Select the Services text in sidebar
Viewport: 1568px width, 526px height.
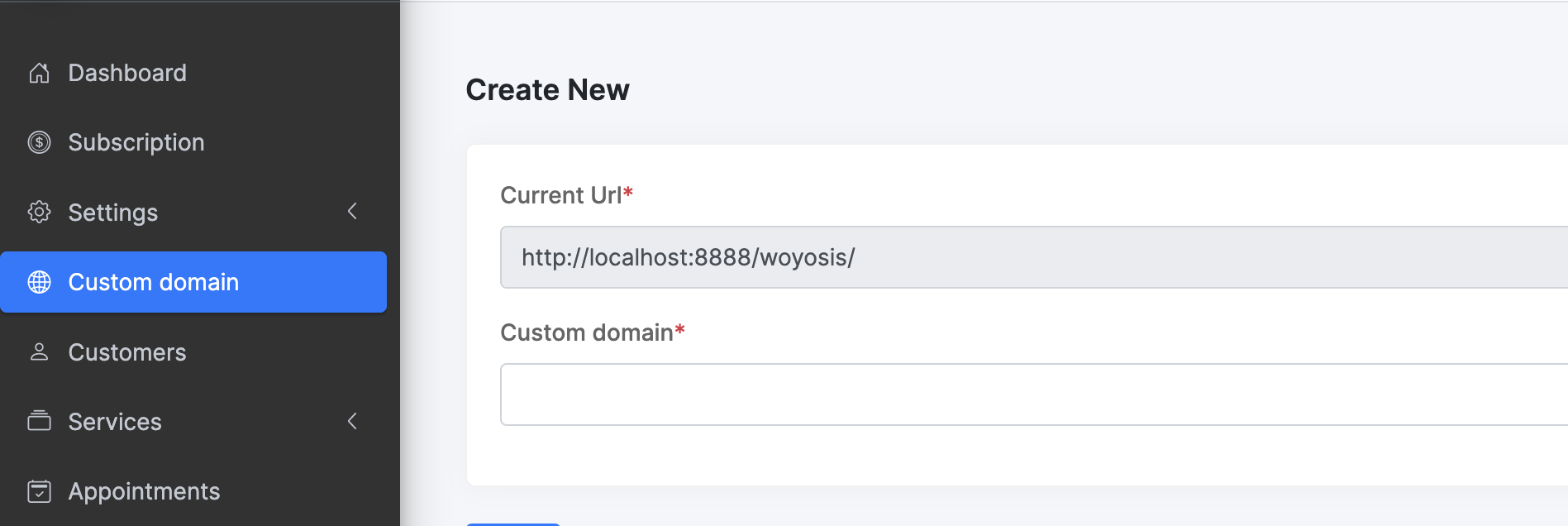pyautogui.click(x=115, y=422)
